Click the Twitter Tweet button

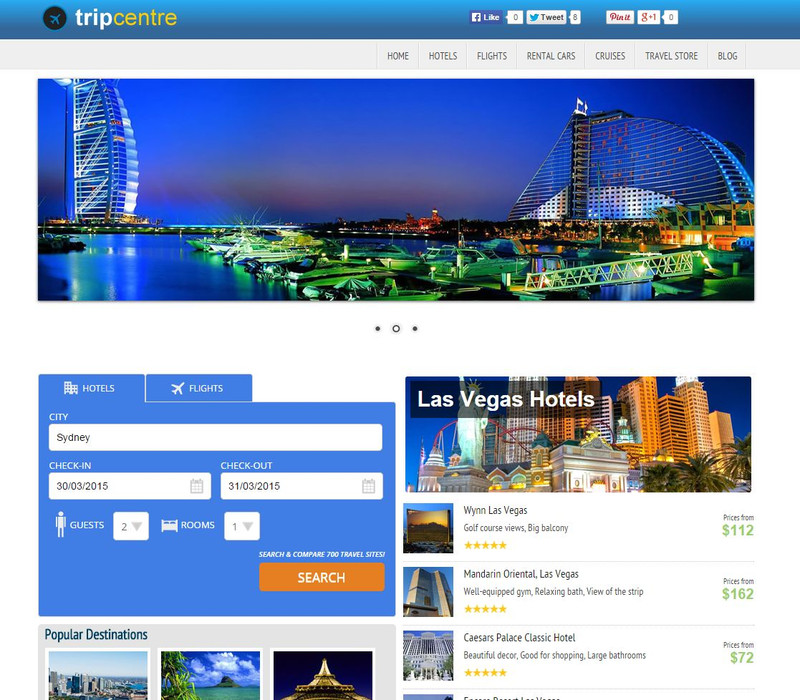546,17
